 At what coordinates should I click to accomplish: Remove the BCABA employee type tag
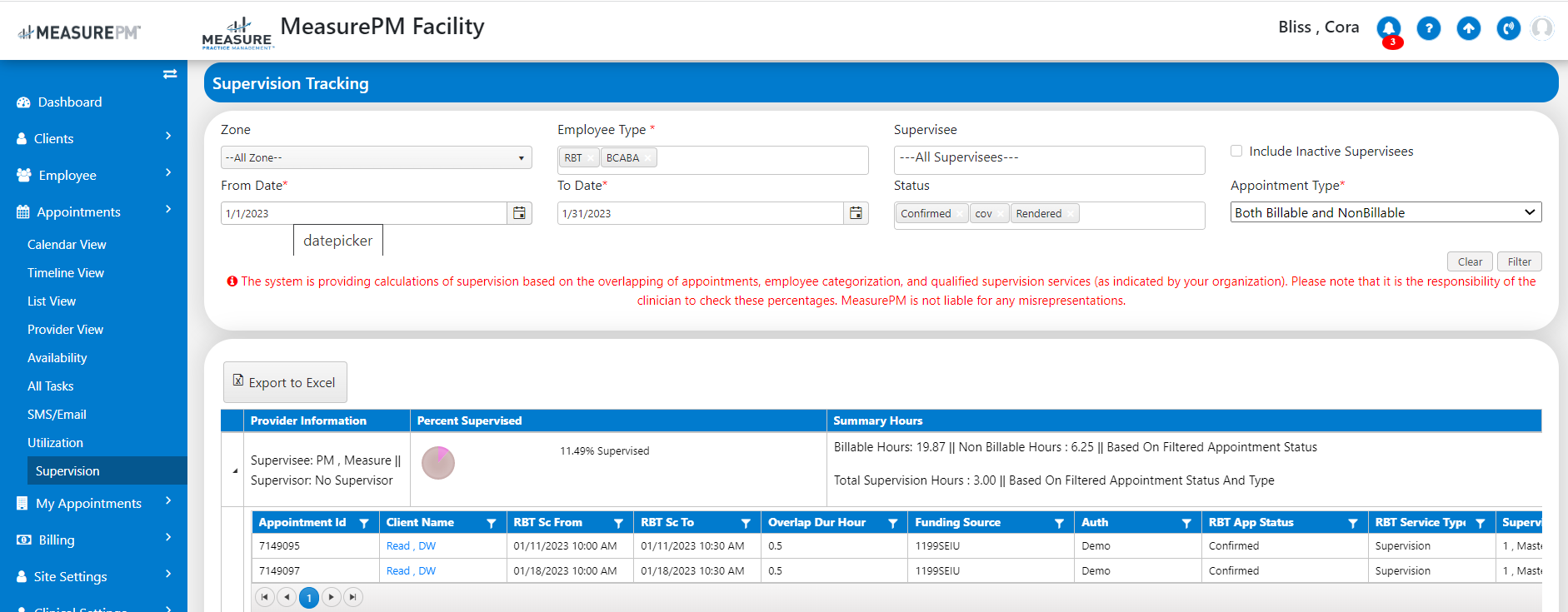(648, 158)
